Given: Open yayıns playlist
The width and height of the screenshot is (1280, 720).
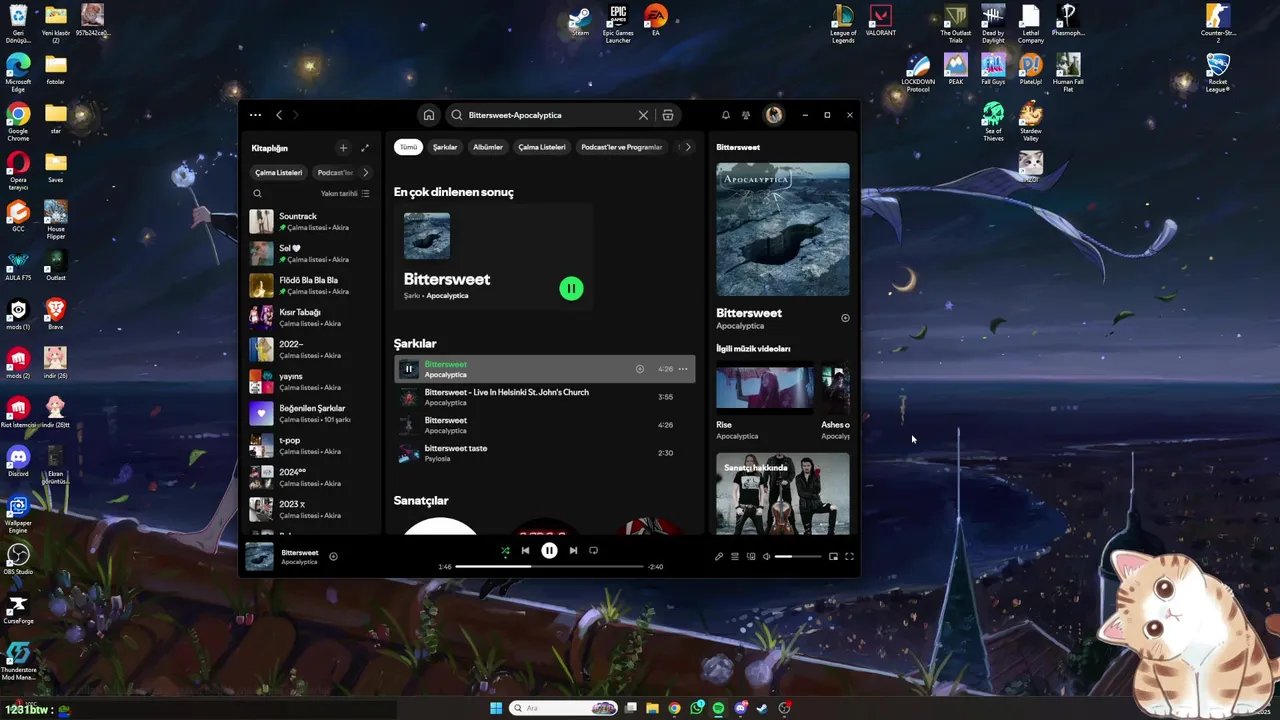Looking at the screenshot, I should pos(311,381).
